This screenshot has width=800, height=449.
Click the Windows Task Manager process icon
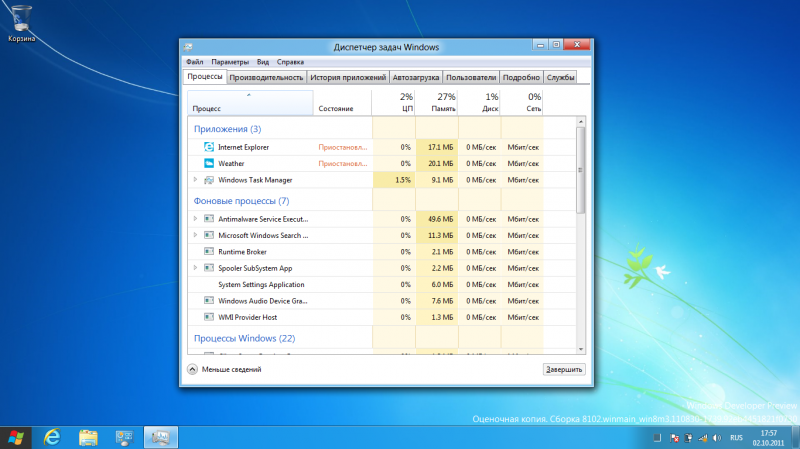209,180
